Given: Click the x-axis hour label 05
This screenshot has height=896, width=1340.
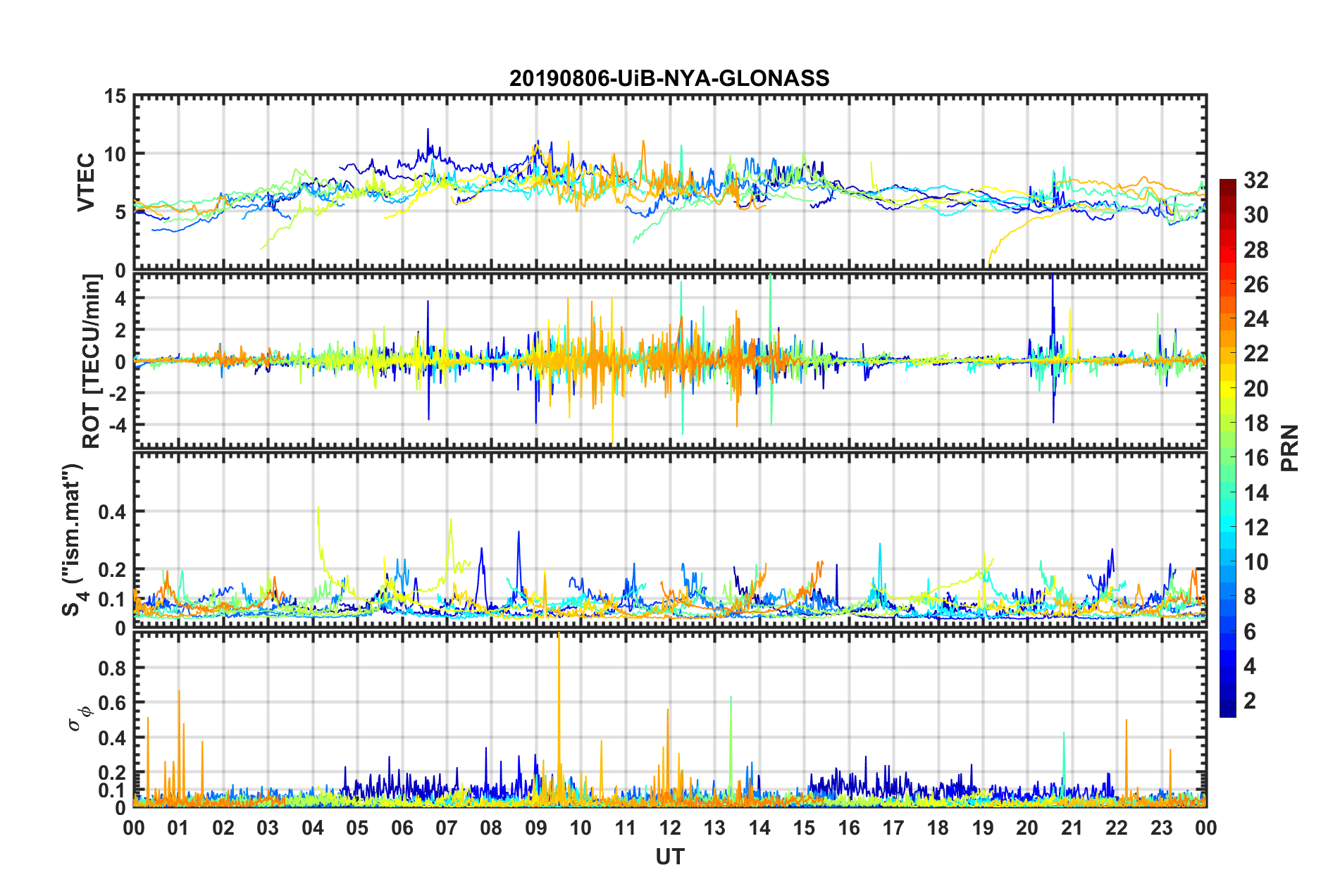Looking at the screenshot, I should pos(357,828).
